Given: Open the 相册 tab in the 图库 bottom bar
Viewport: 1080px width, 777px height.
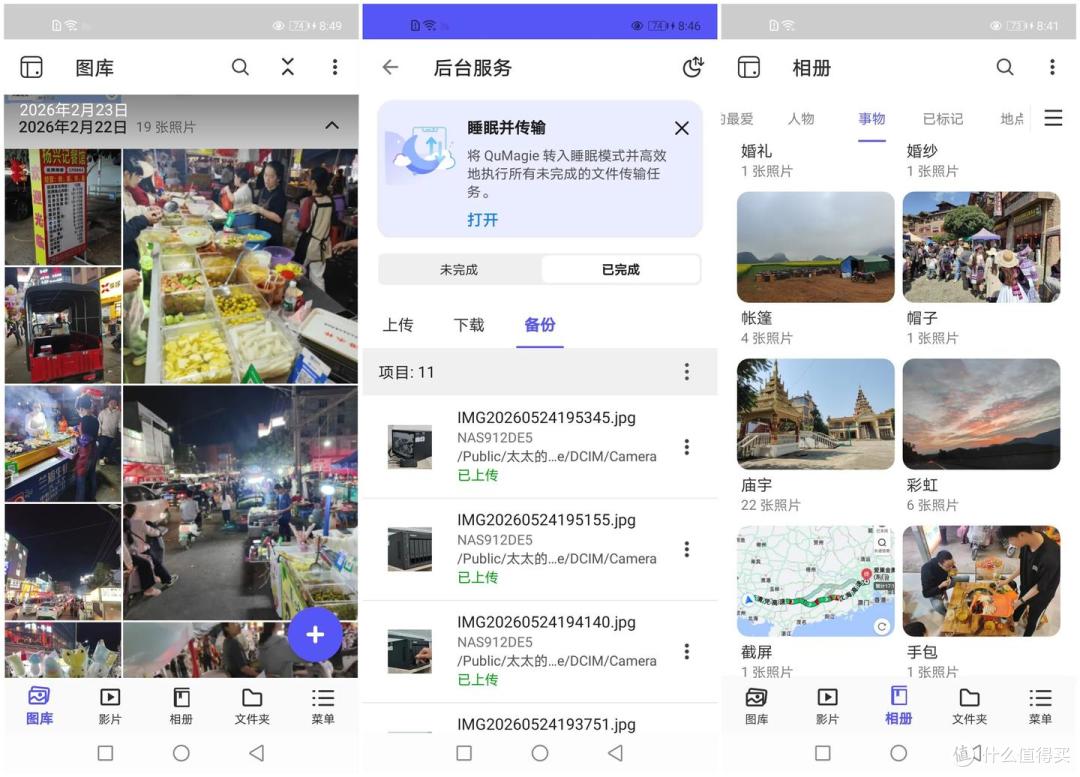Looking at the screenshot, I should 181,706.
